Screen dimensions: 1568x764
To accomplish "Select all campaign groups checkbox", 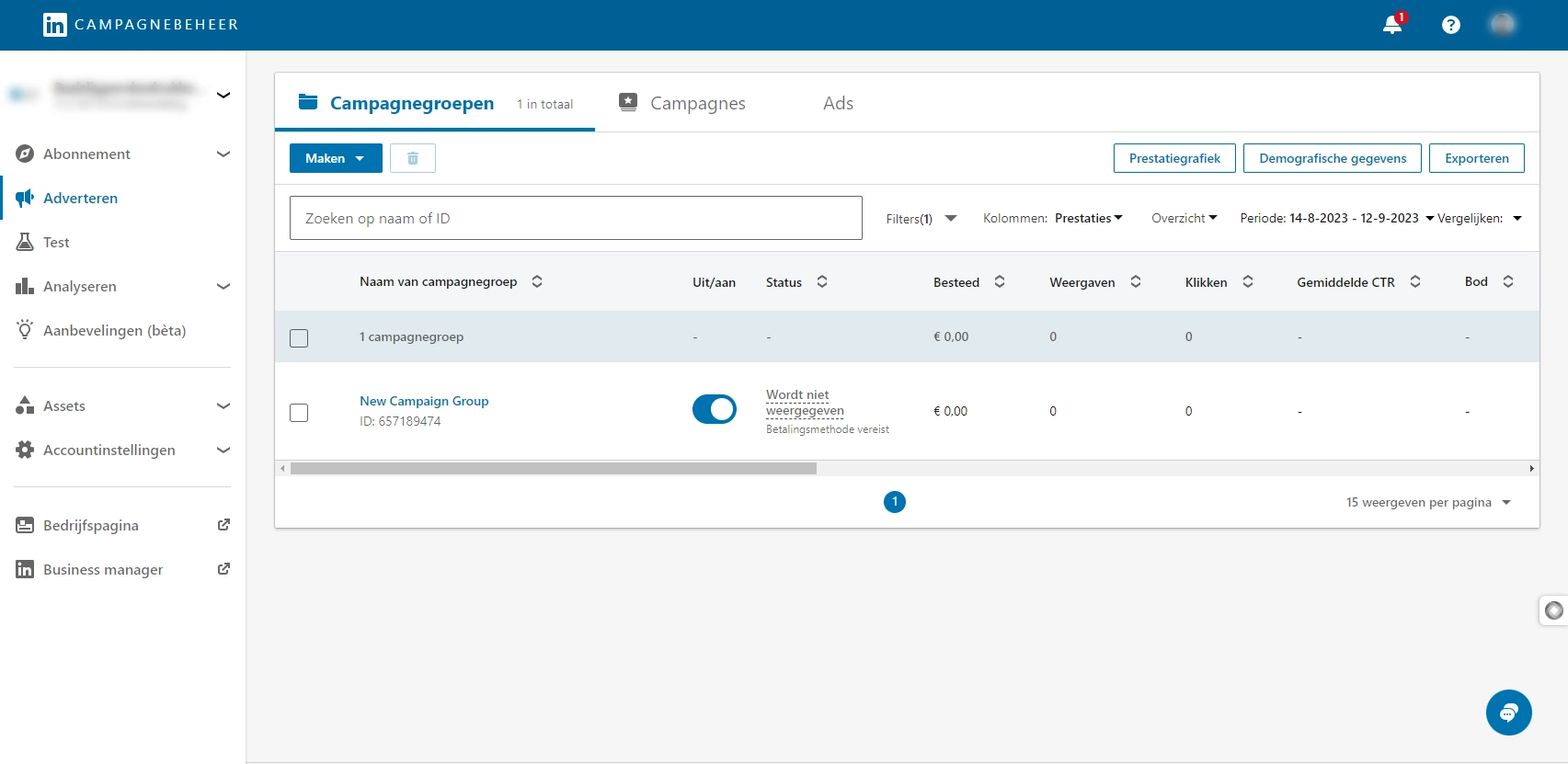I will 299,338.
